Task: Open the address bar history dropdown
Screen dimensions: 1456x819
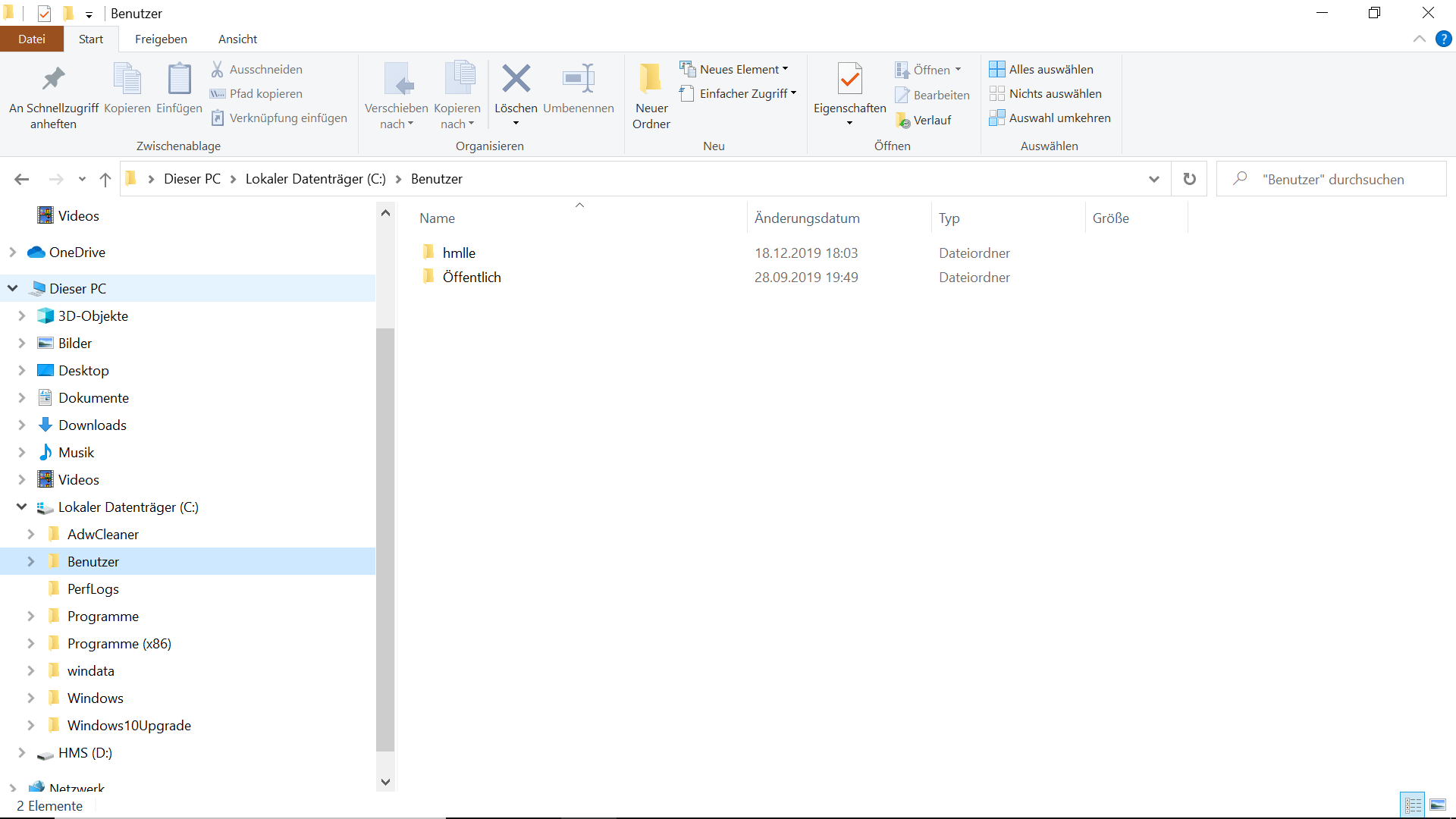Action: coord(1153,179)
